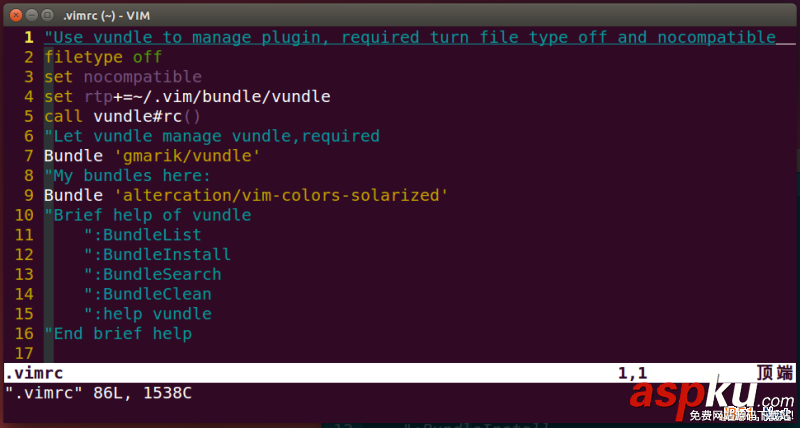Click the window title '.vimrc (~) - VIM'
The height and width of the screenshot is (428, 800).
coord(106,15)
